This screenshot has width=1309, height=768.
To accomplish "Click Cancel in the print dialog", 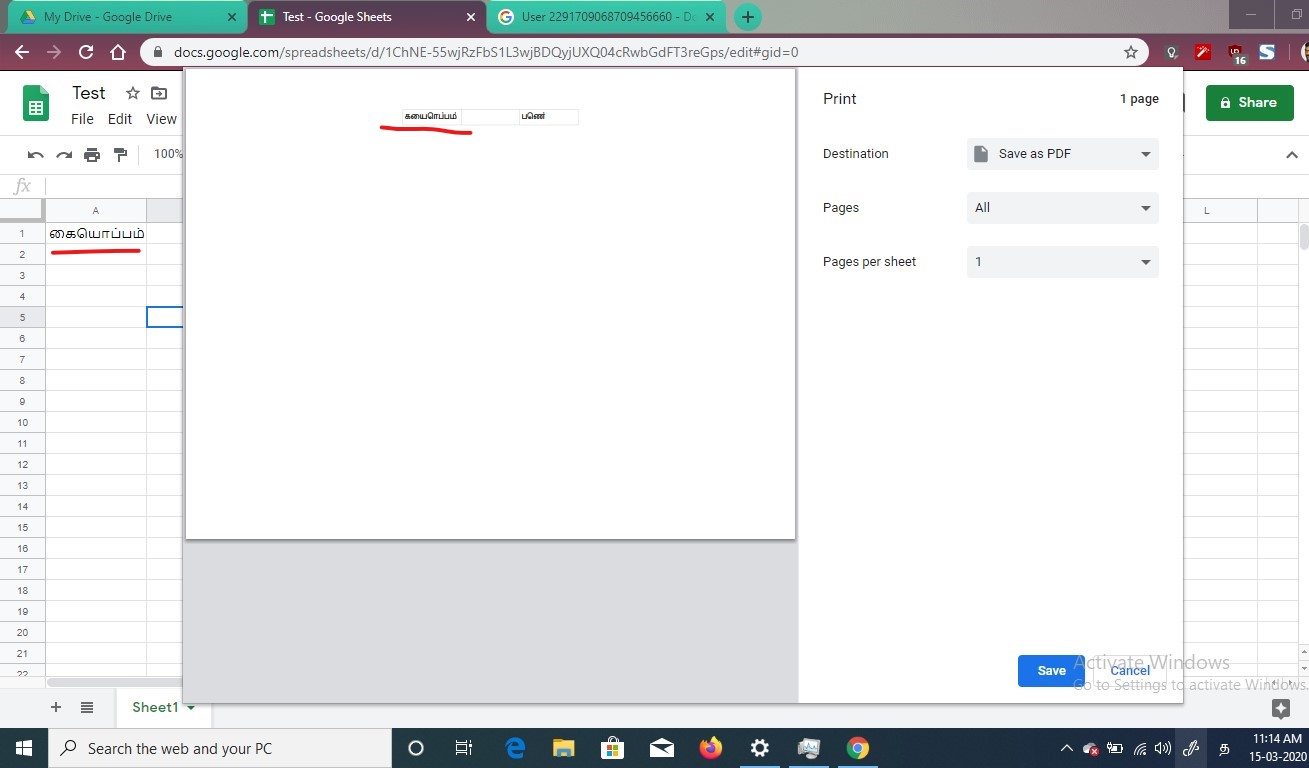I will [1130, 671].
